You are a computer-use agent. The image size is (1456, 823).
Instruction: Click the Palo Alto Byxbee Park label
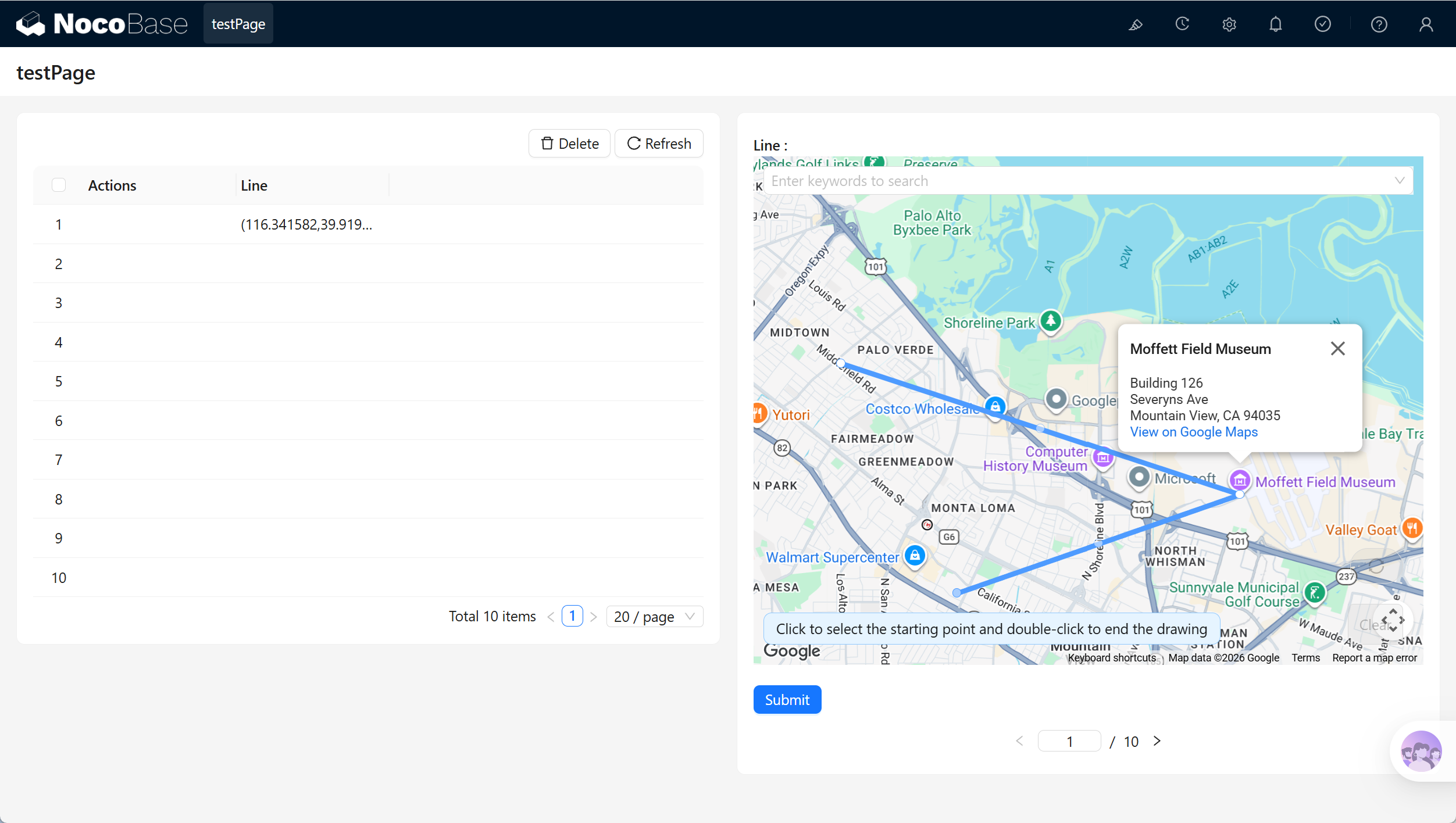coord(932,223)
